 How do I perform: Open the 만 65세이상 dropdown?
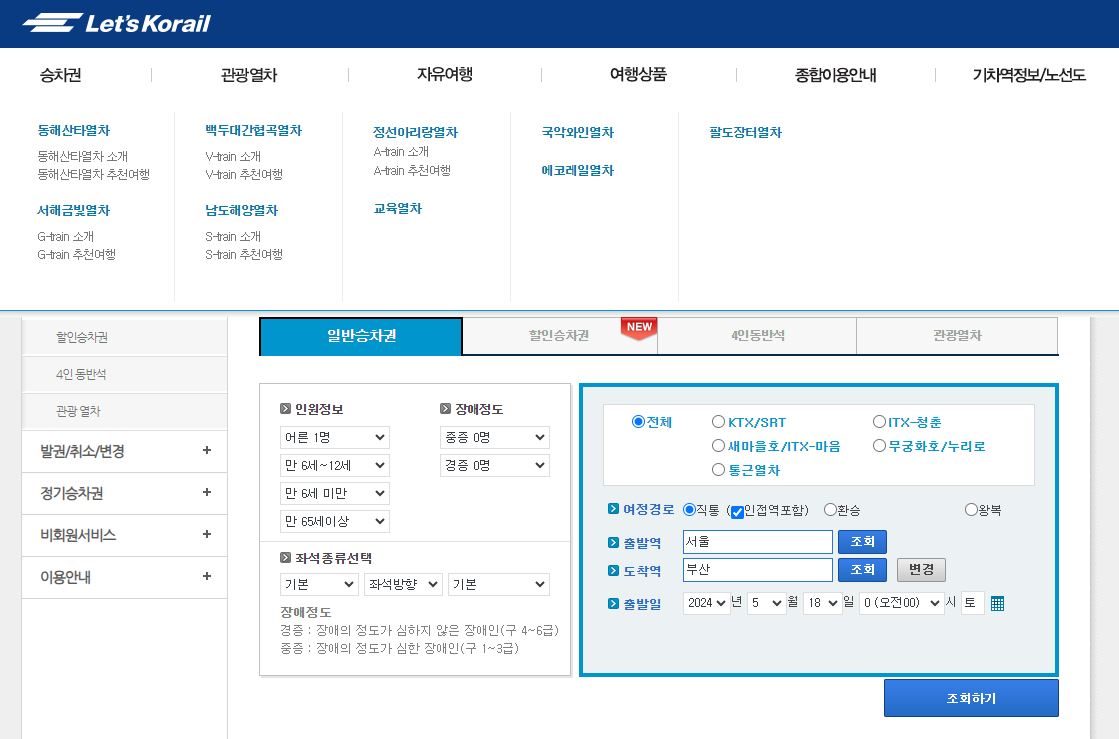pyautogui.click(x=335, y=521)
